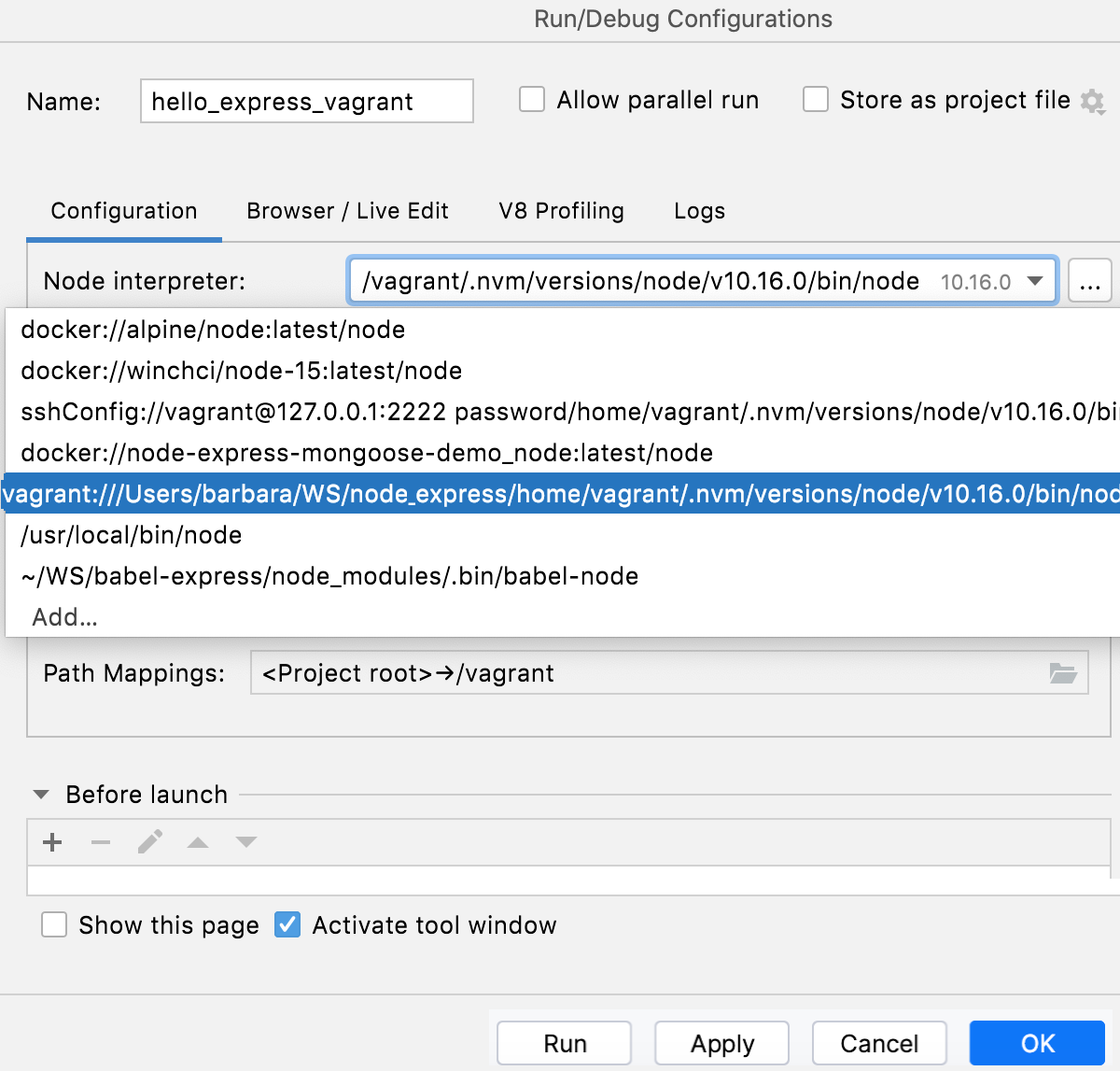Click the Remove before-launch task minus icon
The image size is (1120, 1071).
(x=100, y=841)
